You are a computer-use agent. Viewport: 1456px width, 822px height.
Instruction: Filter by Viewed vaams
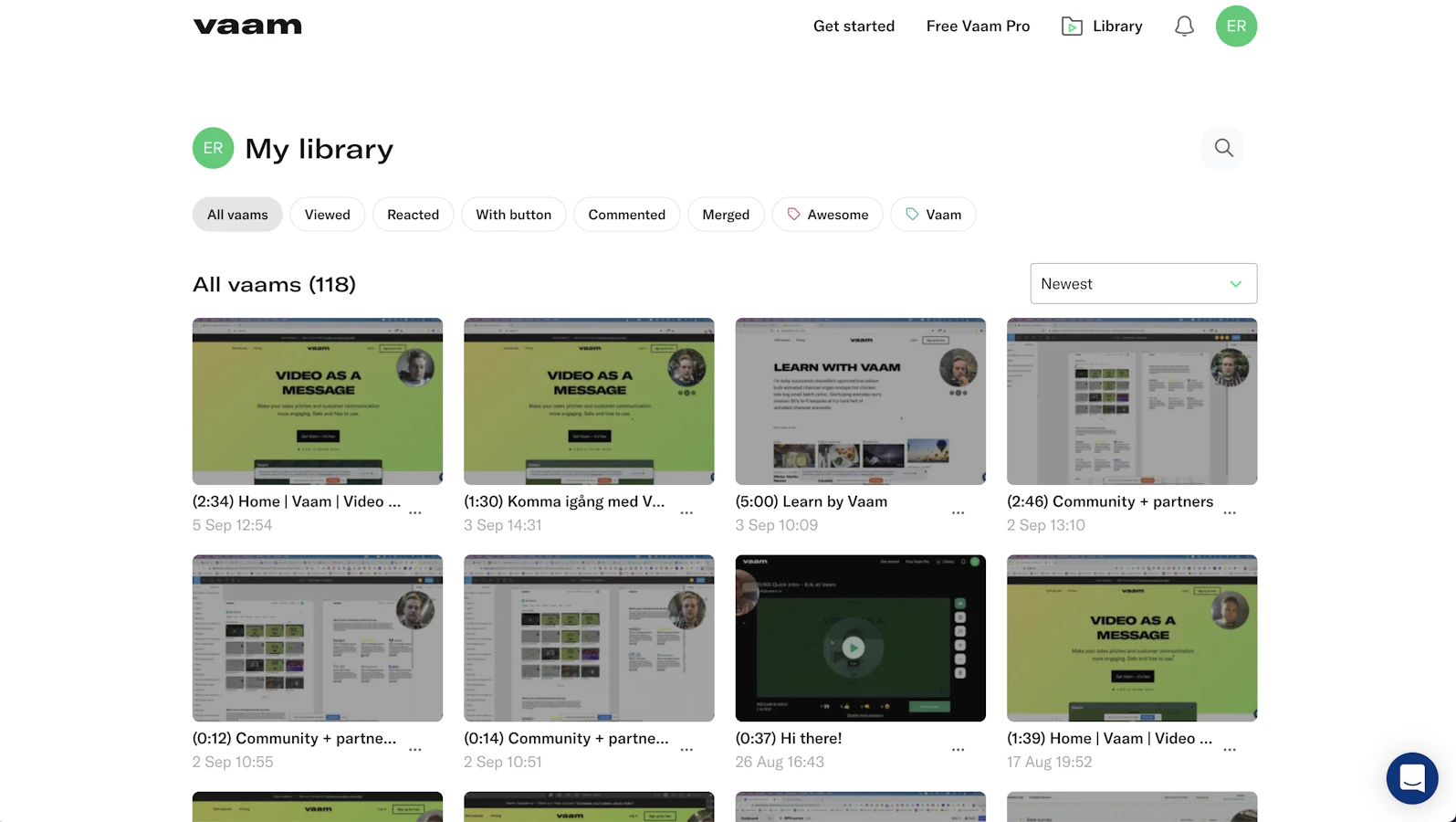tap(328, 215)
